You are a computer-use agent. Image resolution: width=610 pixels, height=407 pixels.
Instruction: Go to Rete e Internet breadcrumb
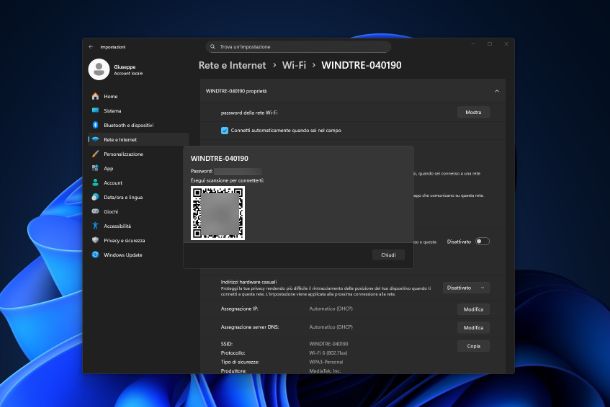(232, 65)
